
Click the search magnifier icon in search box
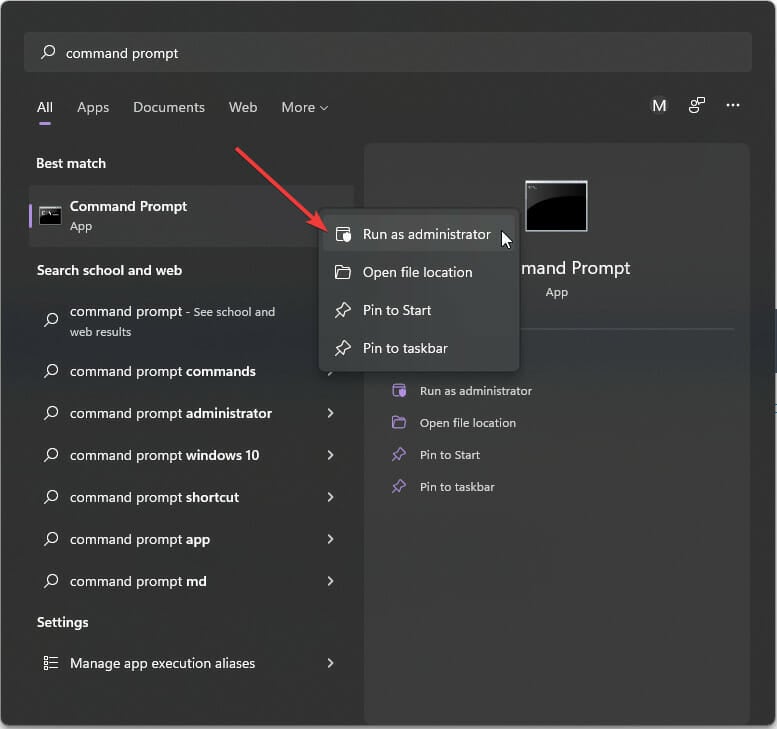(48, 53)
